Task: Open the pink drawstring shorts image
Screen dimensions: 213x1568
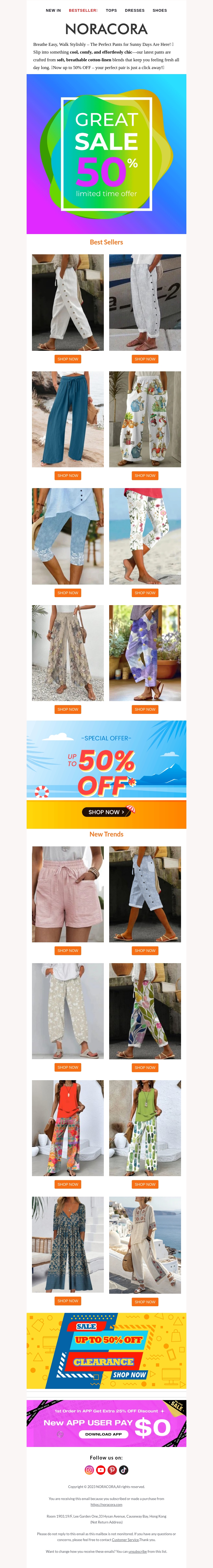Action: coord(68,894)
